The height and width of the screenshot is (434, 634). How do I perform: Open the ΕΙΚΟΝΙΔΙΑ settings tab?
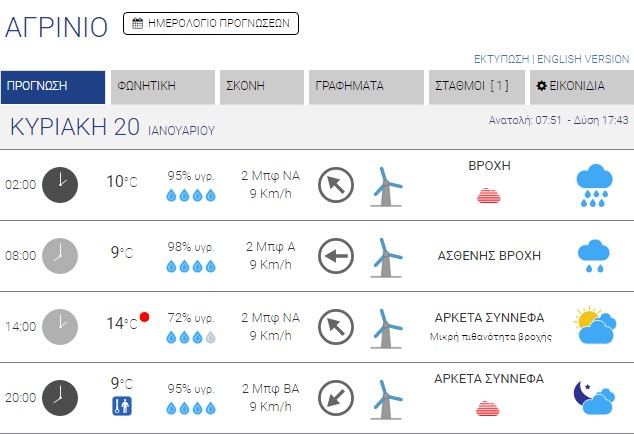[x=582, y=87]
